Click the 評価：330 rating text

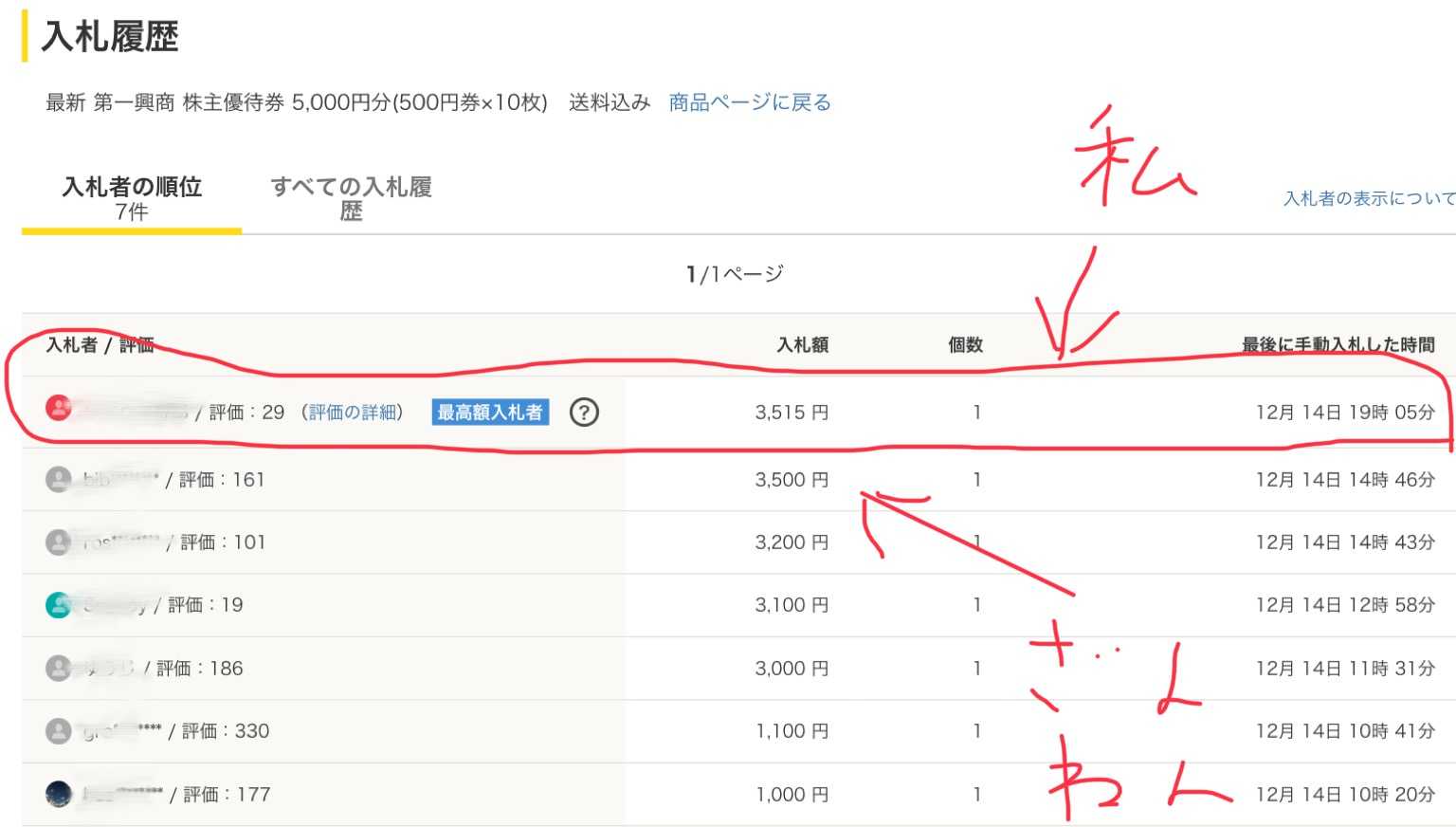(226, 731)
